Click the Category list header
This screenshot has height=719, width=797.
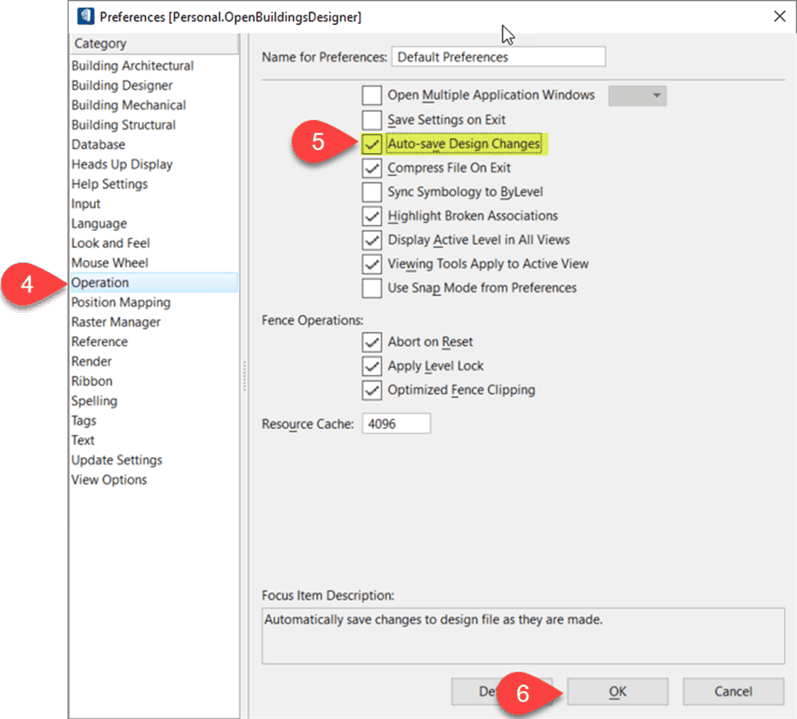click(x=154, y=44)
